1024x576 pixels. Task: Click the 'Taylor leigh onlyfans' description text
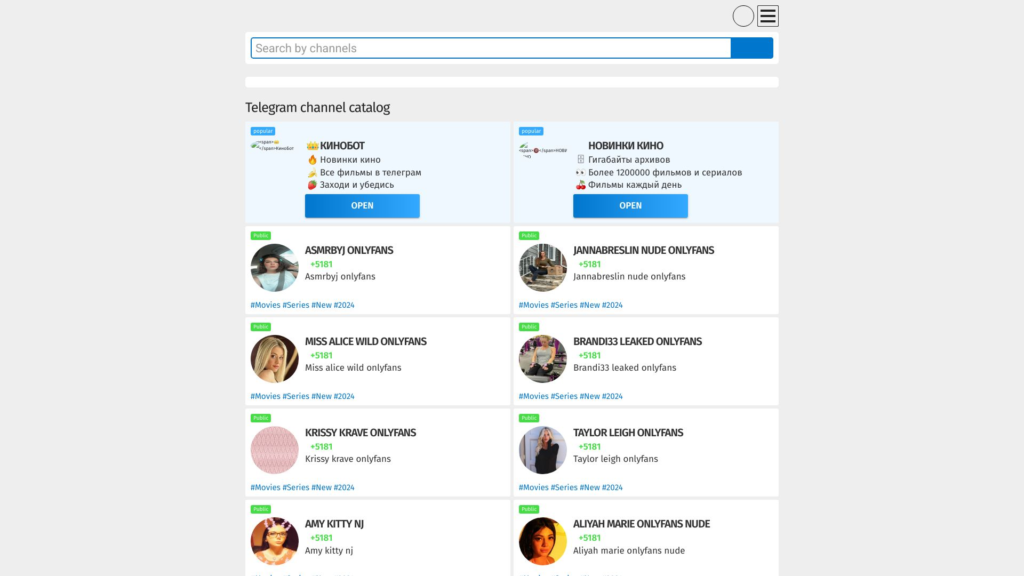(616, 459)
